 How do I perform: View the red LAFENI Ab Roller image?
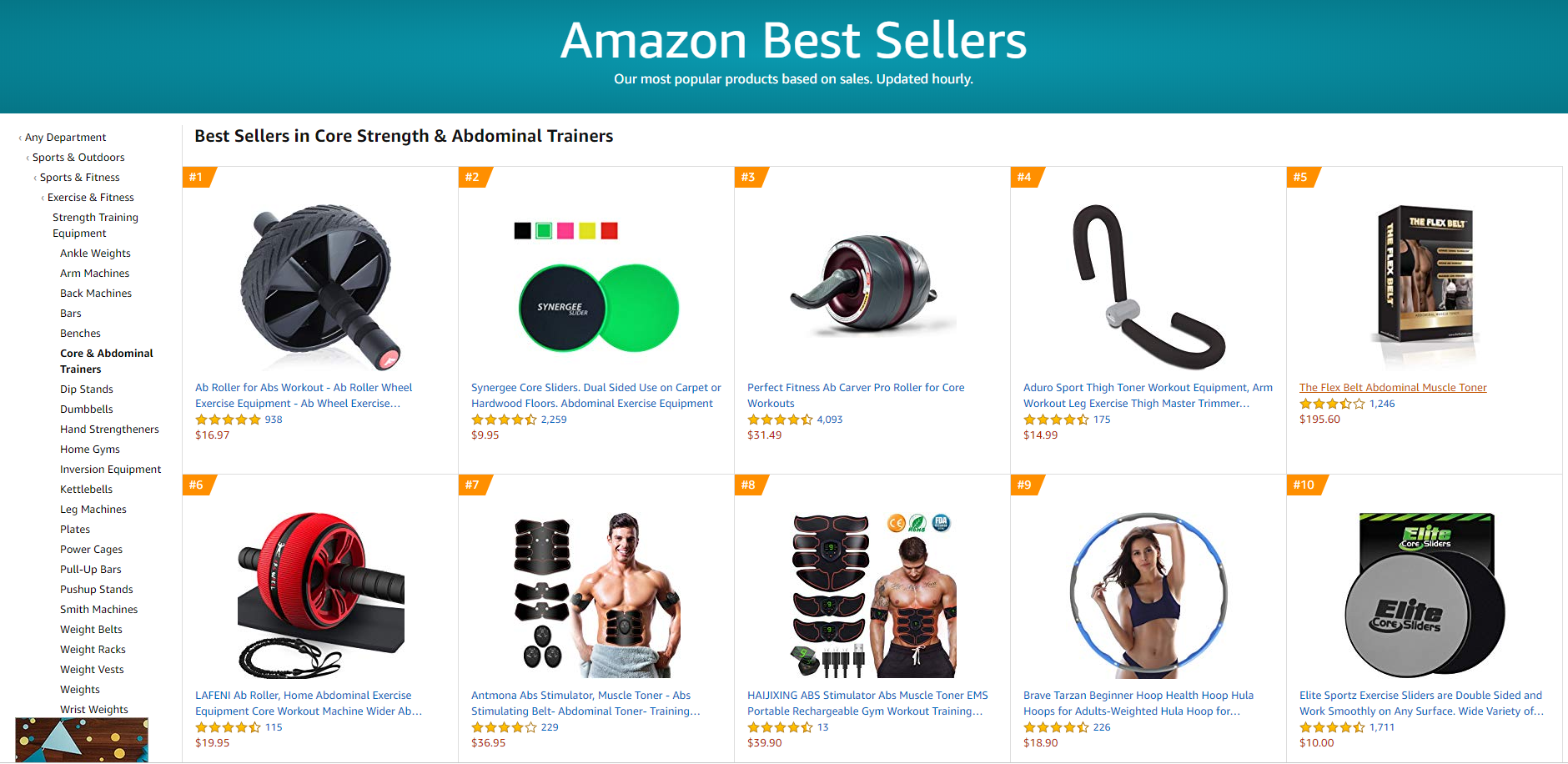(x=320, y=596)
